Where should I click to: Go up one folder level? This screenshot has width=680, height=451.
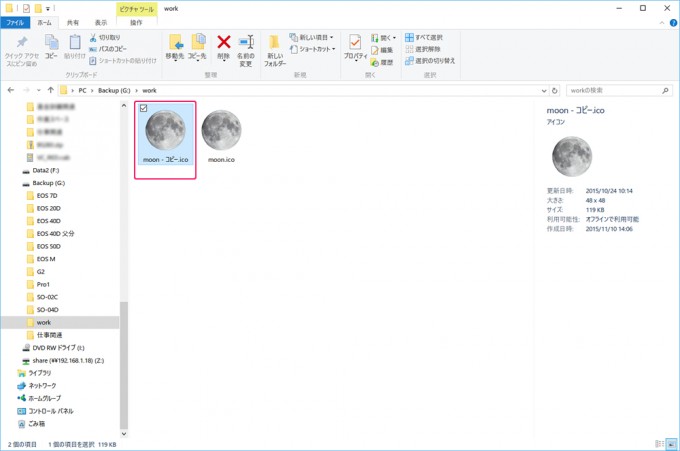click(51, 90)
